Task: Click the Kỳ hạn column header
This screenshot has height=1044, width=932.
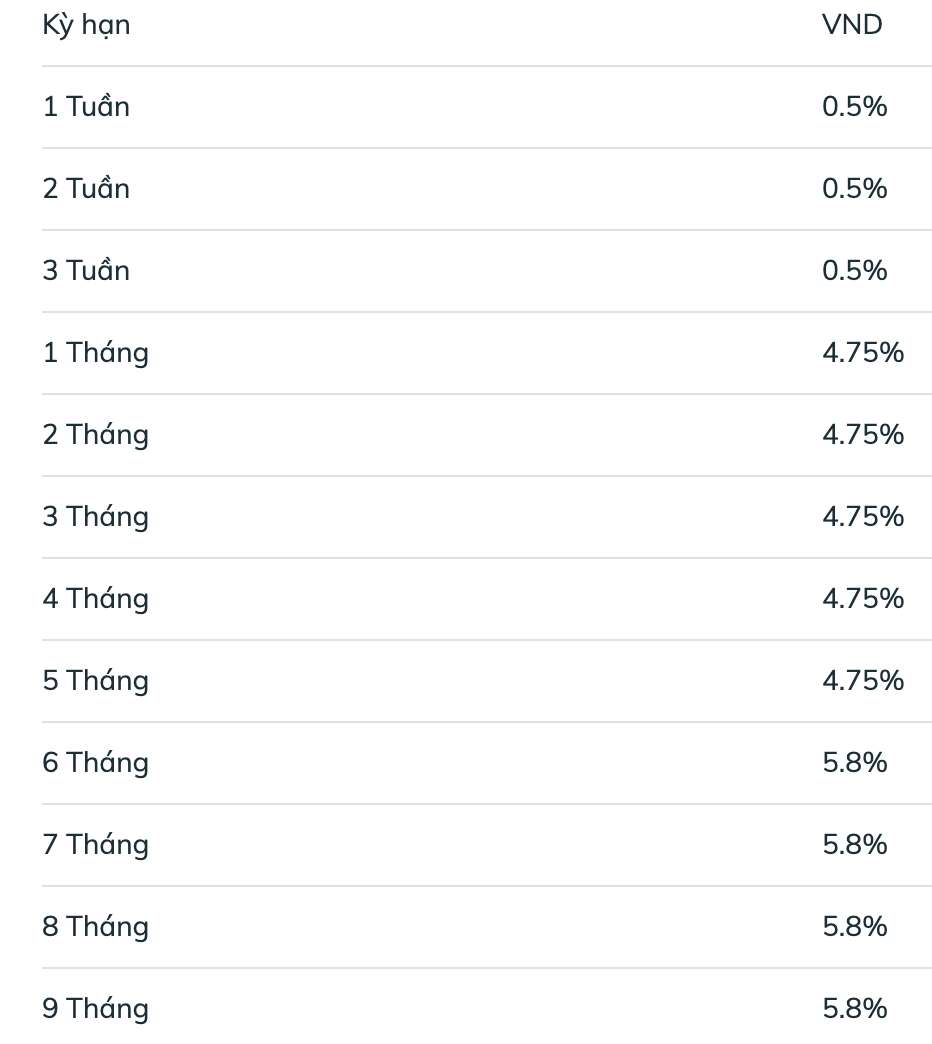Action: (x=86, y=26)
